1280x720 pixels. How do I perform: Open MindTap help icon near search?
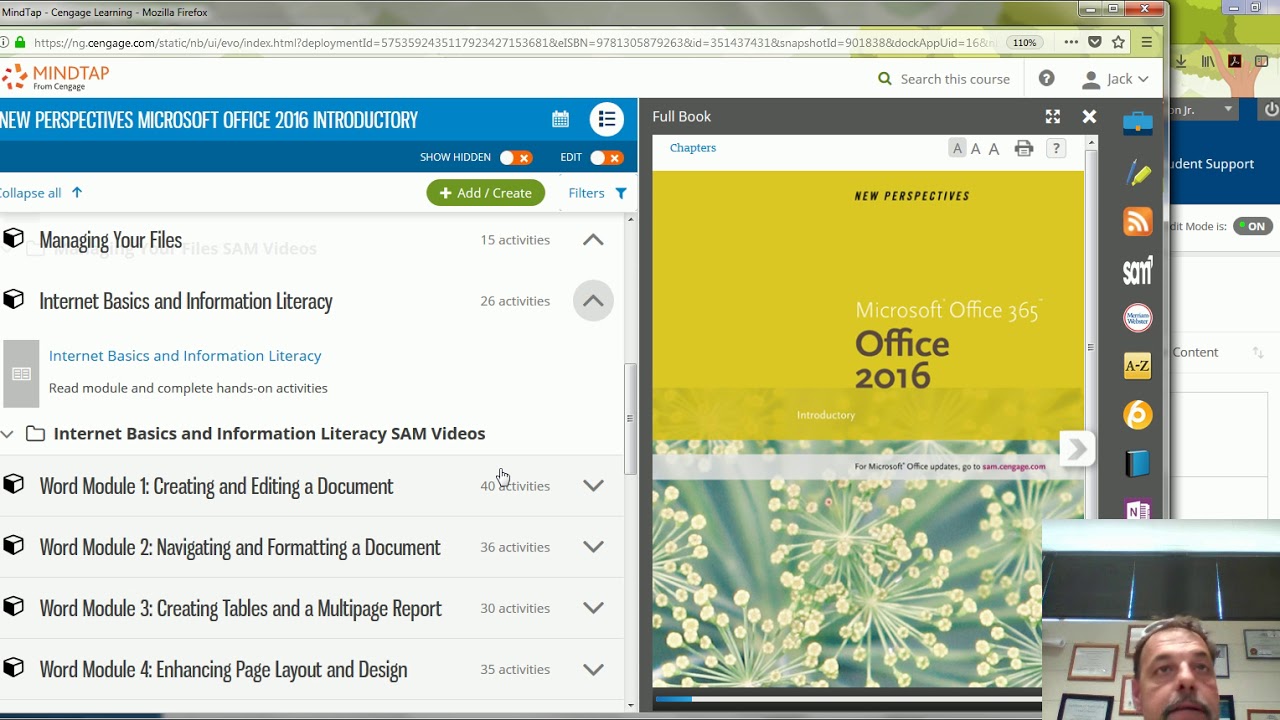coord(1046,79)
